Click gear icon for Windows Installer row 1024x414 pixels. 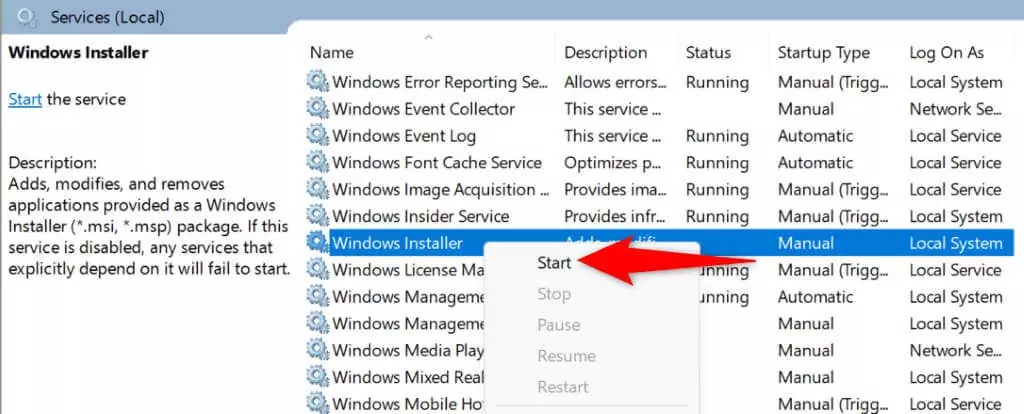click(x=318, y=243)
